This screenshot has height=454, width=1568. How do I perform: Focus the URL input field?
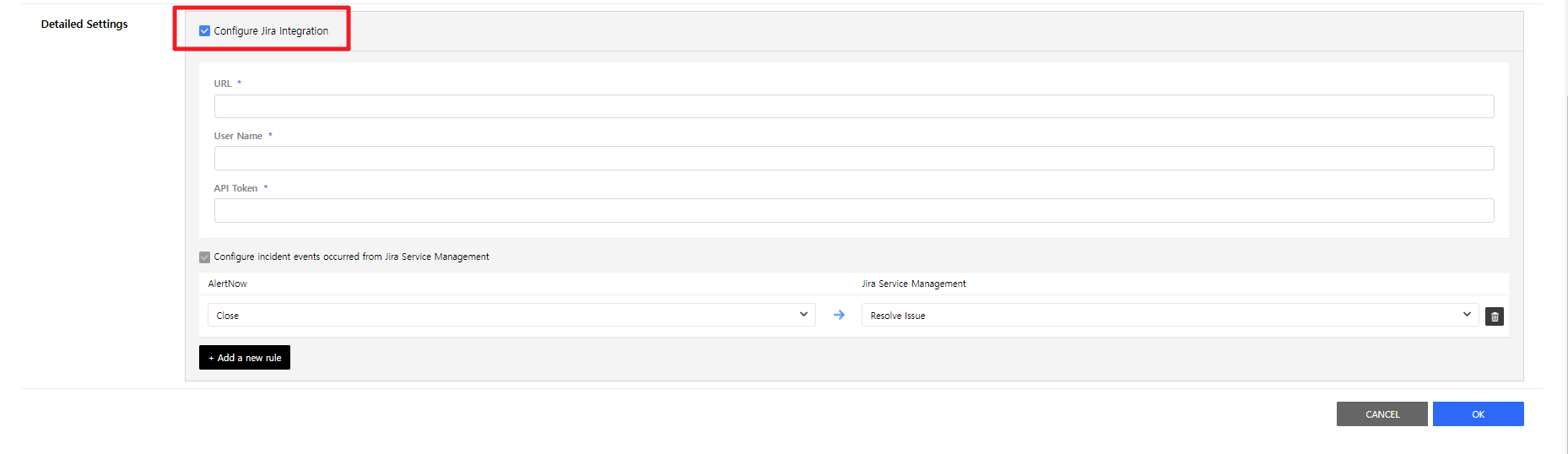click(x=853, y=106)
